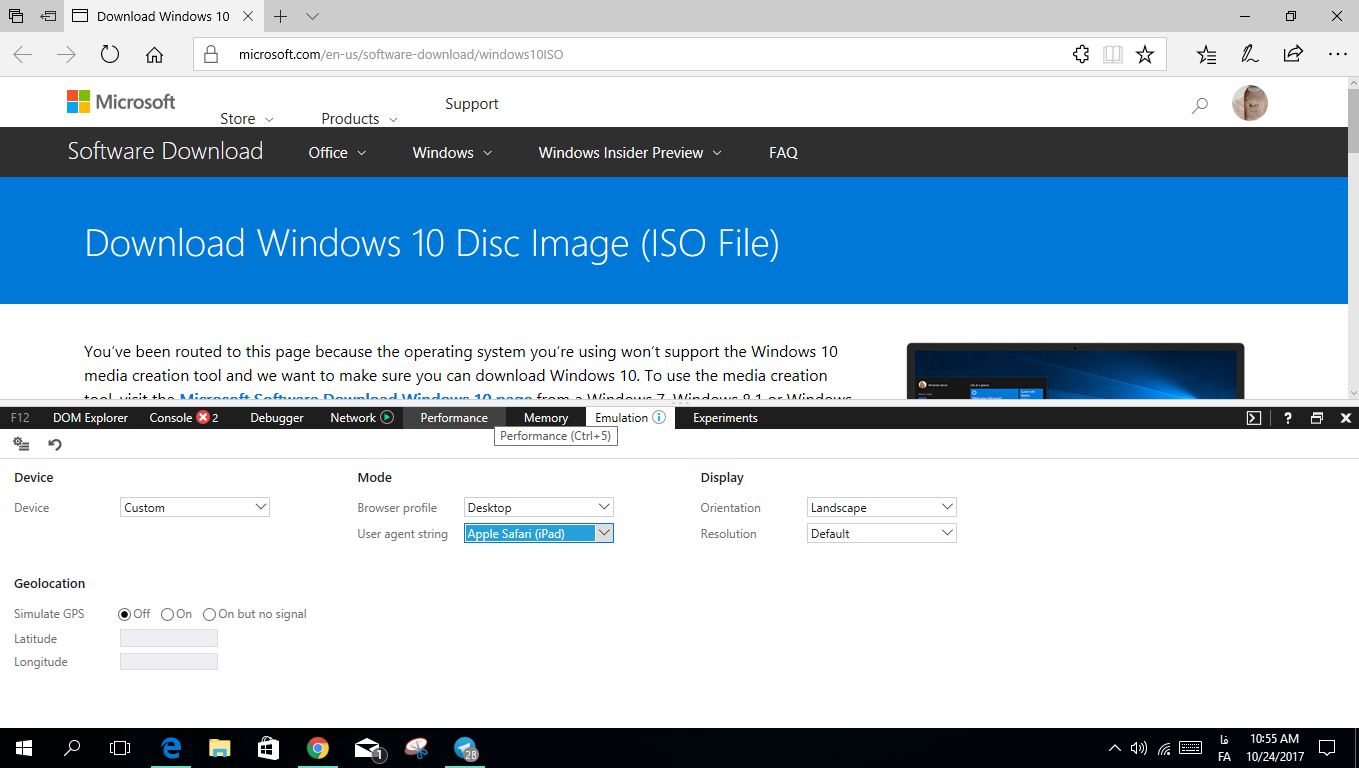
Task: Open taskbar search magnifier
Action: (x=72, y=748)
